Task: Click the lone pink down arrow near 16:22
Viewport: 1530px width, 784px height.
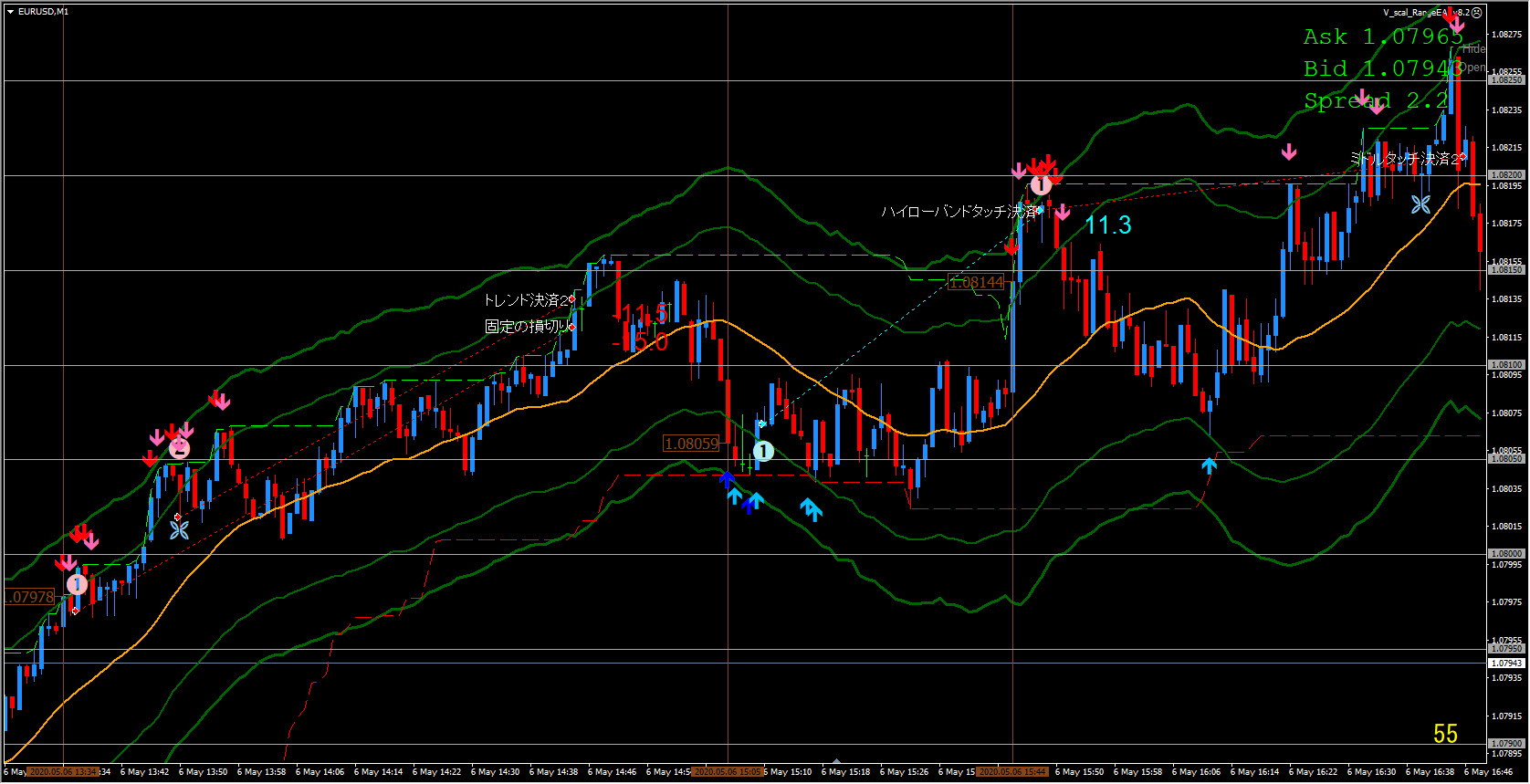Action: tap(1288, 152)
